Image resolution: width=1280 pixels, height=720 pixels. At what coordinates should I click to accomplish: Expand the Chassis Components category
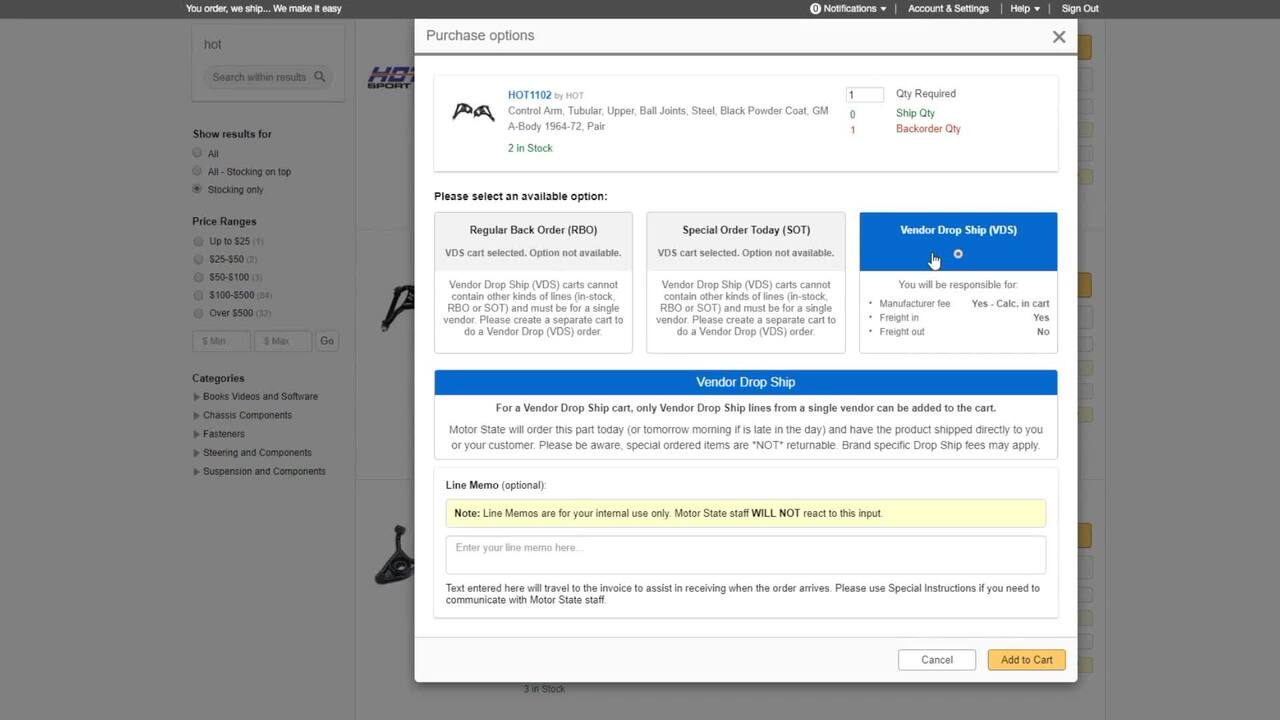(196, 415)
